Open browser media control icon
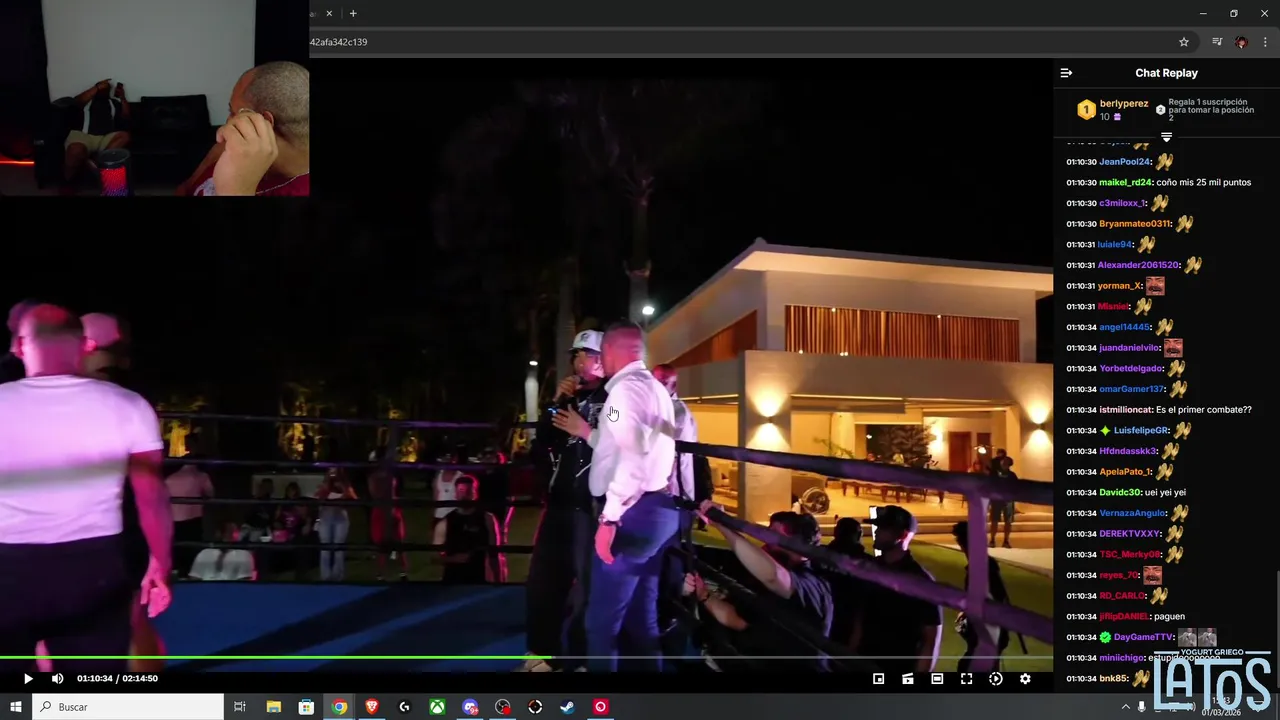Viewport: 1280px width, 720px height. pyautogui.click(x=1217, y=42)
